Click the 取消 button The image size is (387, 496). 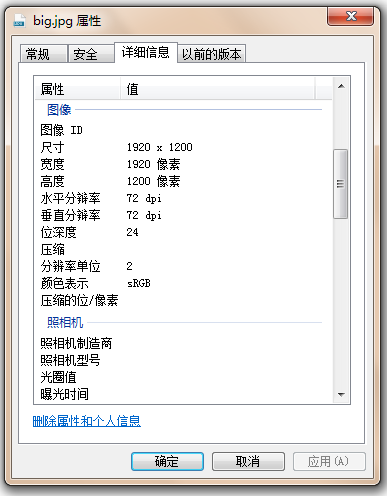(248, 461)
